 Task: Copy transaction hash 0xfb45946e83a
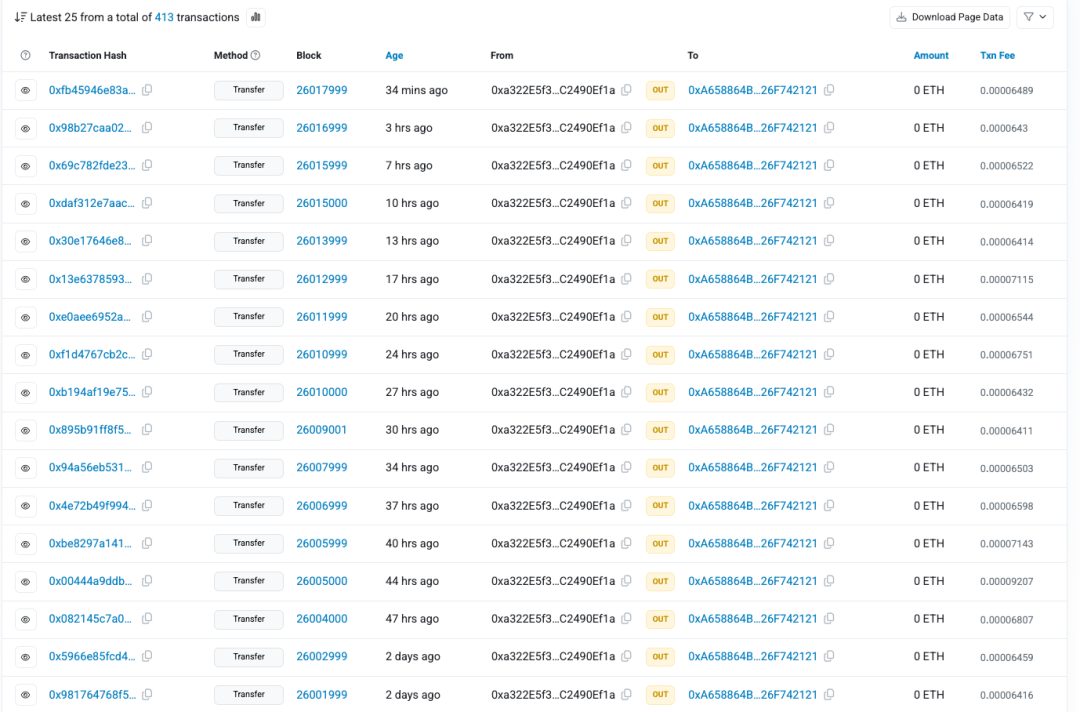click(x=147, y=90)
